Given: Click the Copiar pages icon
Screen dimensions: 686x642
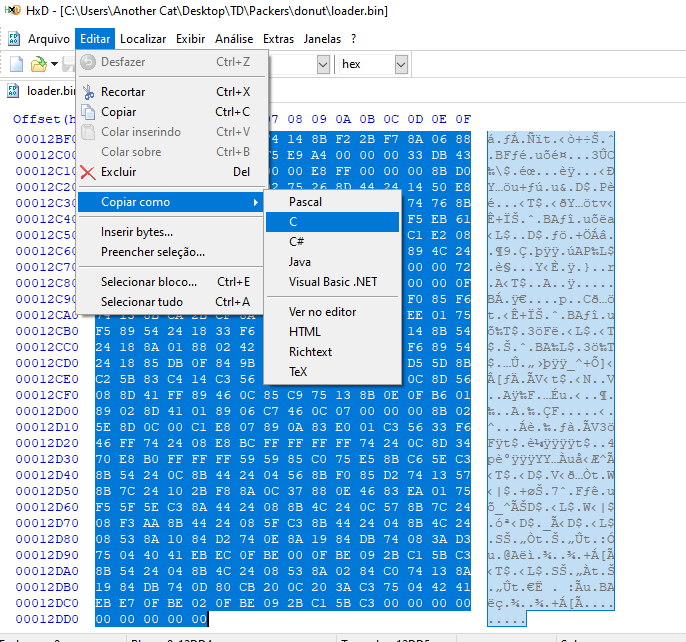Looking at the screenshot, I should pos(88,112).
